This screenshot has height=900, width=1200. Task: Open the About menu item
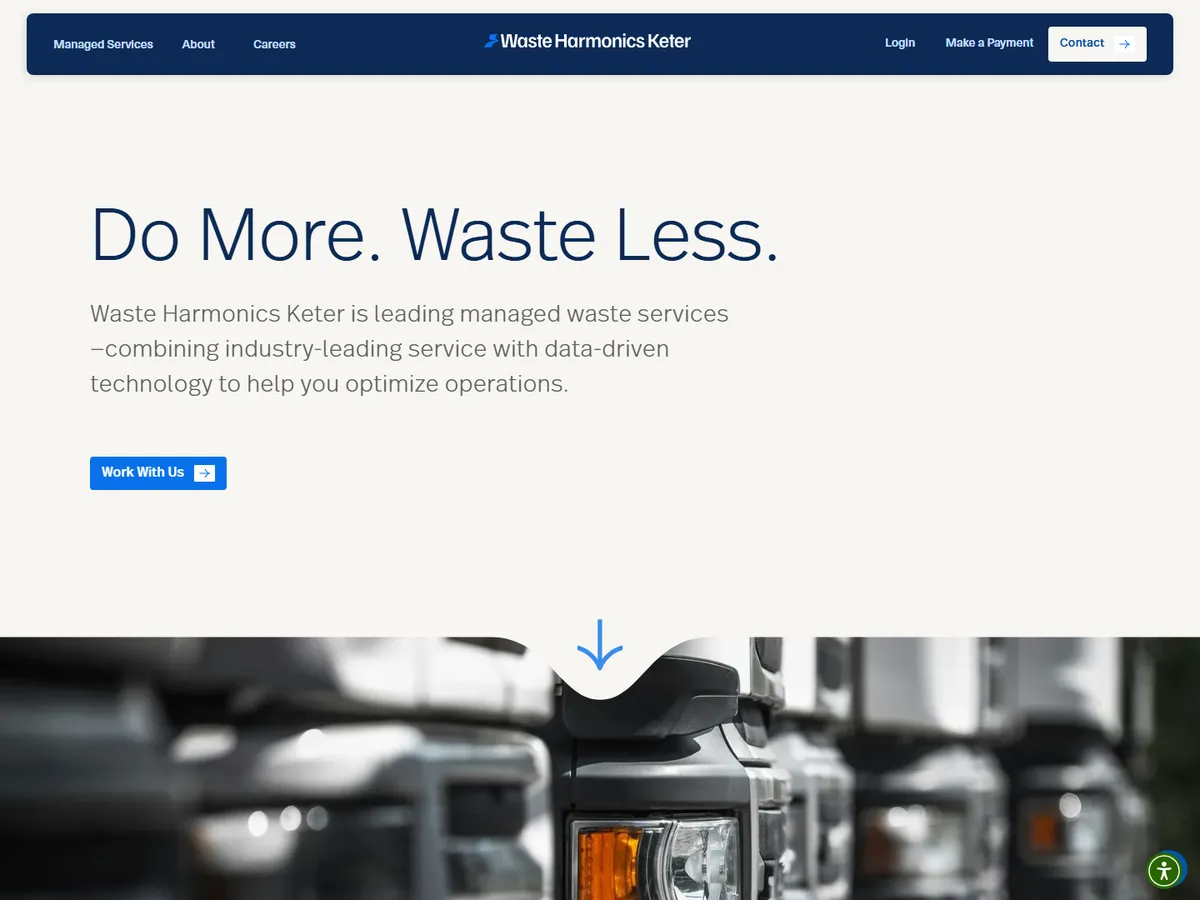click(198, 44)
